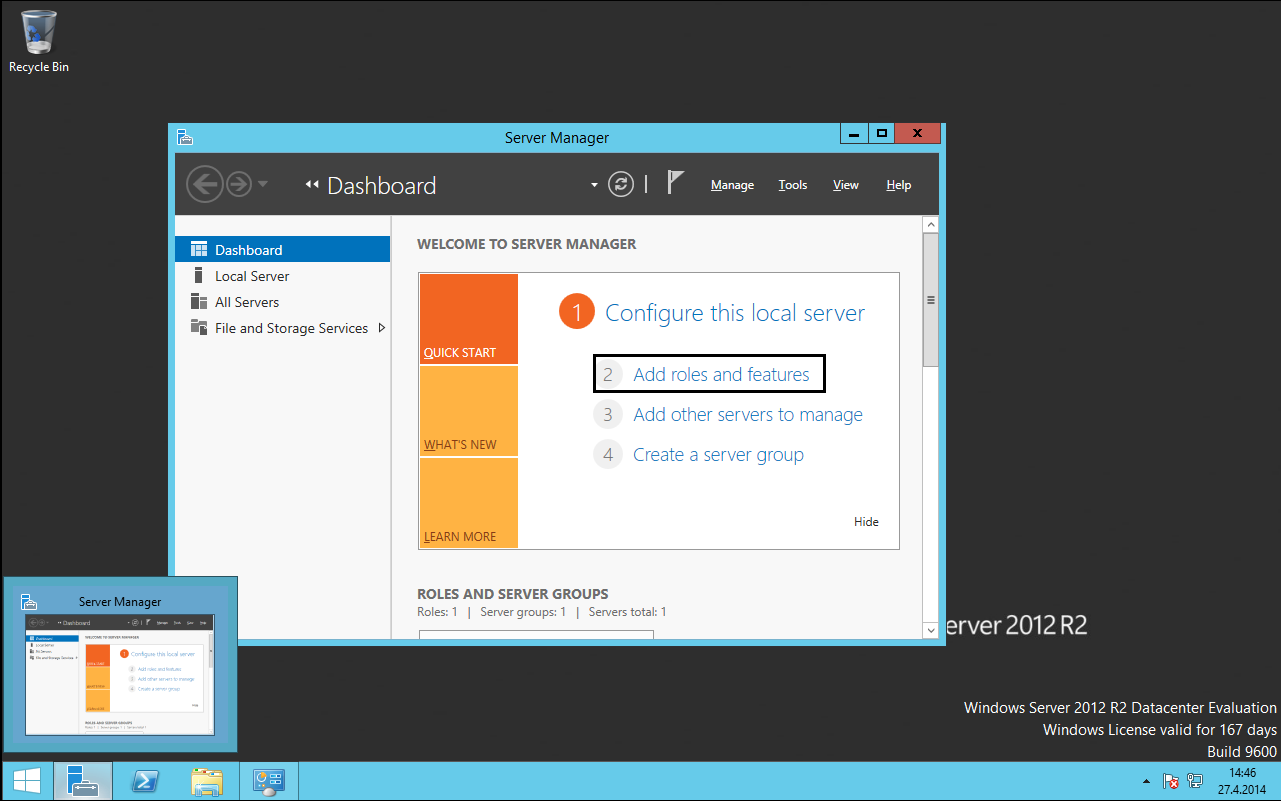Open the Notifications flag icon

(676, 184)
